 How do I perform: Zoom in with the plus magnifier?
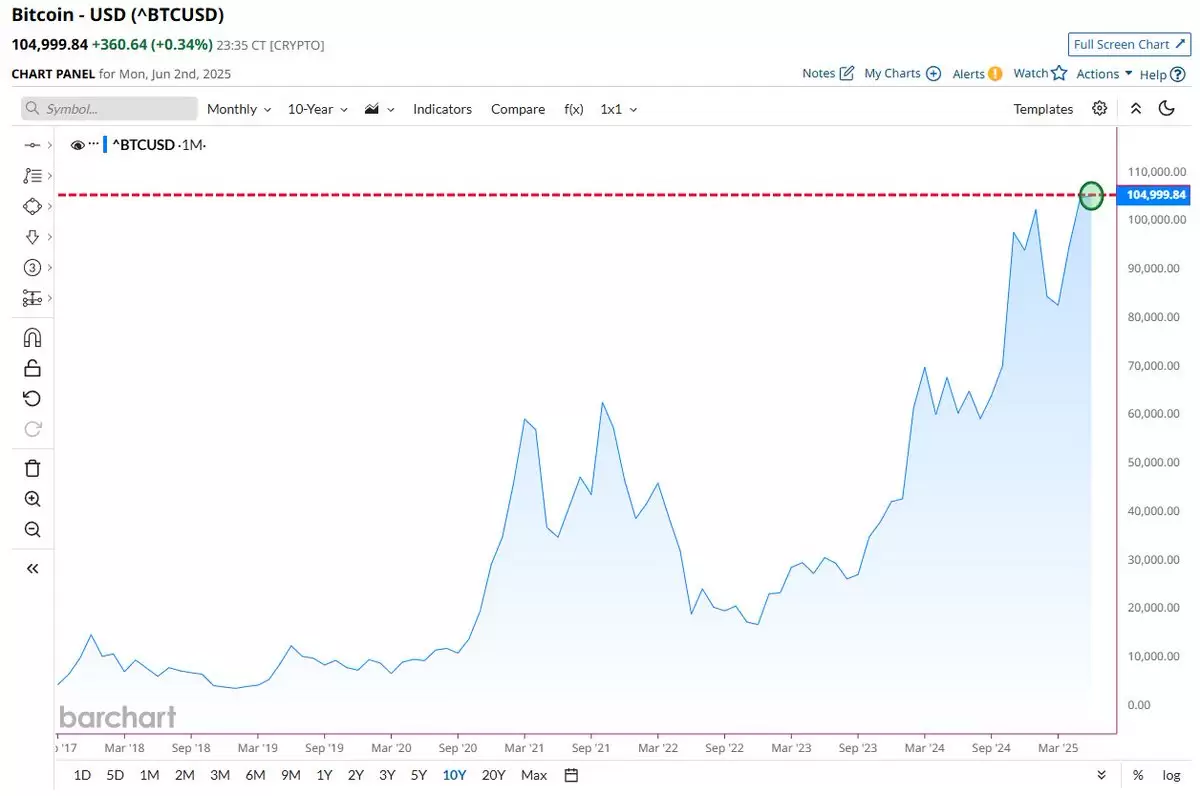32,499
